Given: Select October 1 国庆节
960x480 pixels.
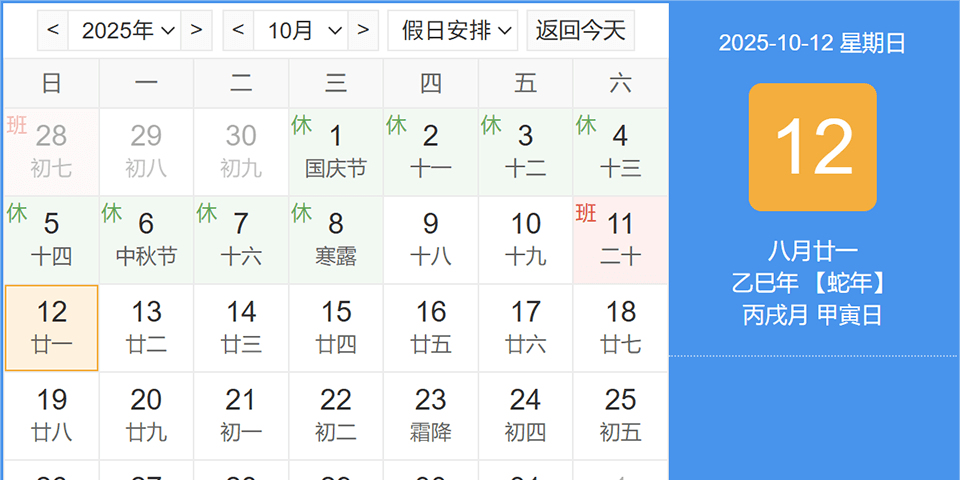Looking at the screenshot, I should click(x=336, y=152).
